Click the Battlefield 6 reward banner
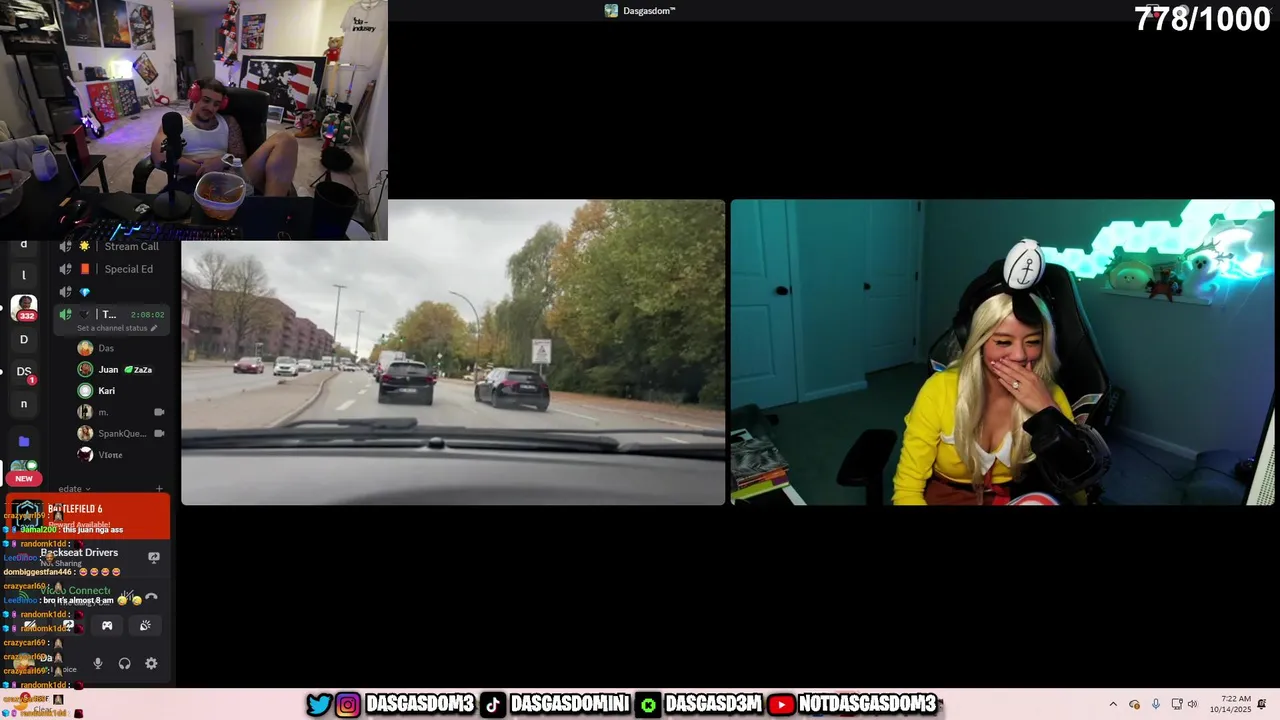The height and width of the screenshot is (720, 1280). pos(88,516)
